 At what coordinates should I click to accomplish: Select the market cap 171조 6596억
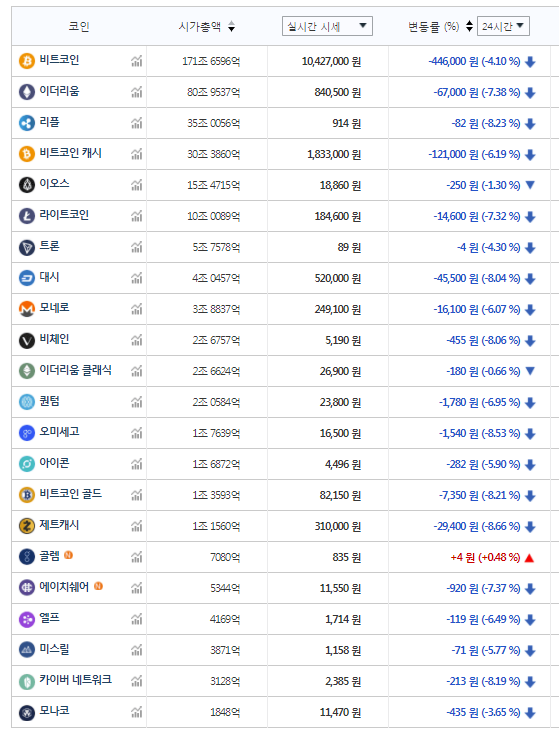211,61
